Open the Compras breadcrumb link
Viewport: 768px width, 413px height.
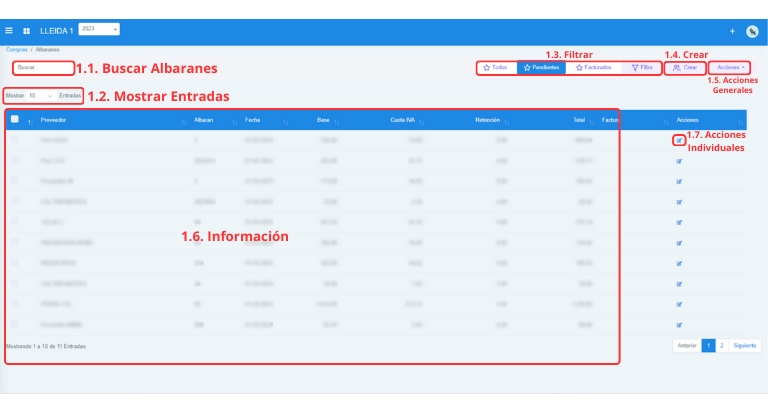[17, 49]
